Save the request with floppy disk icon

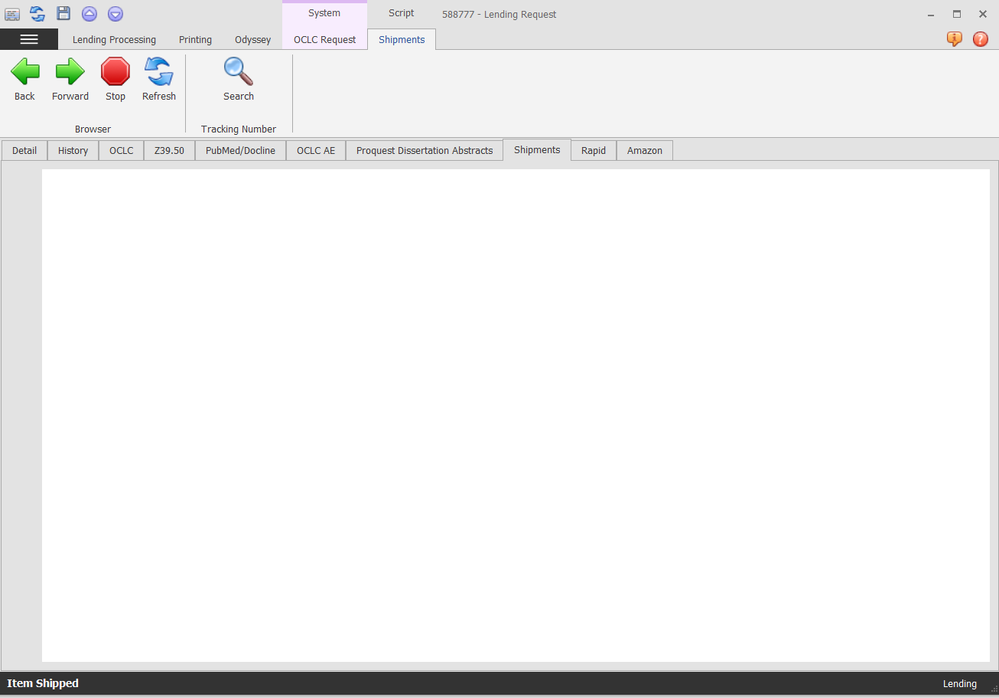tap(64, 13)
